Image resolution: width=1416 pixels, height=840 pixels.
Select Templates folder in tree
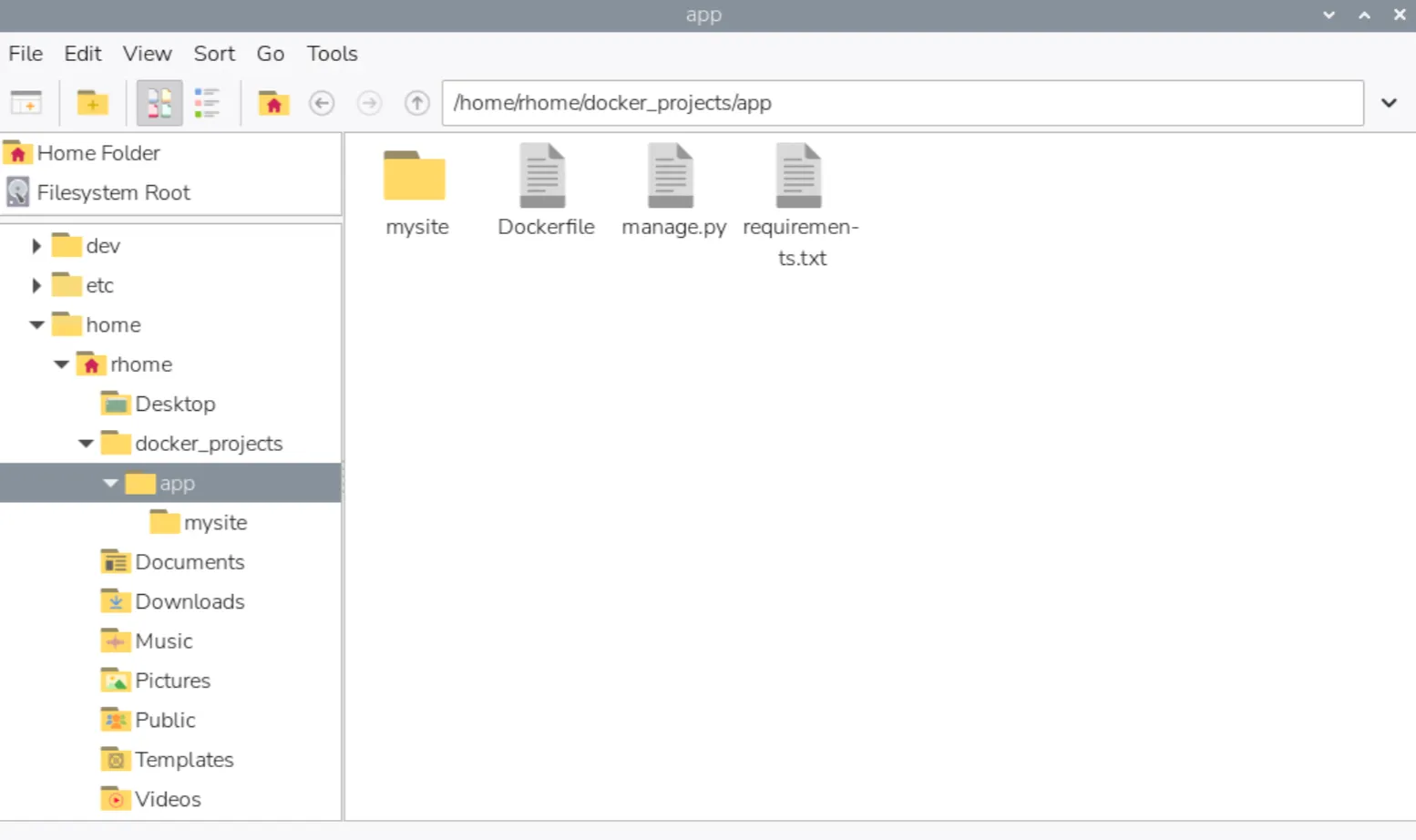[167, 760]
